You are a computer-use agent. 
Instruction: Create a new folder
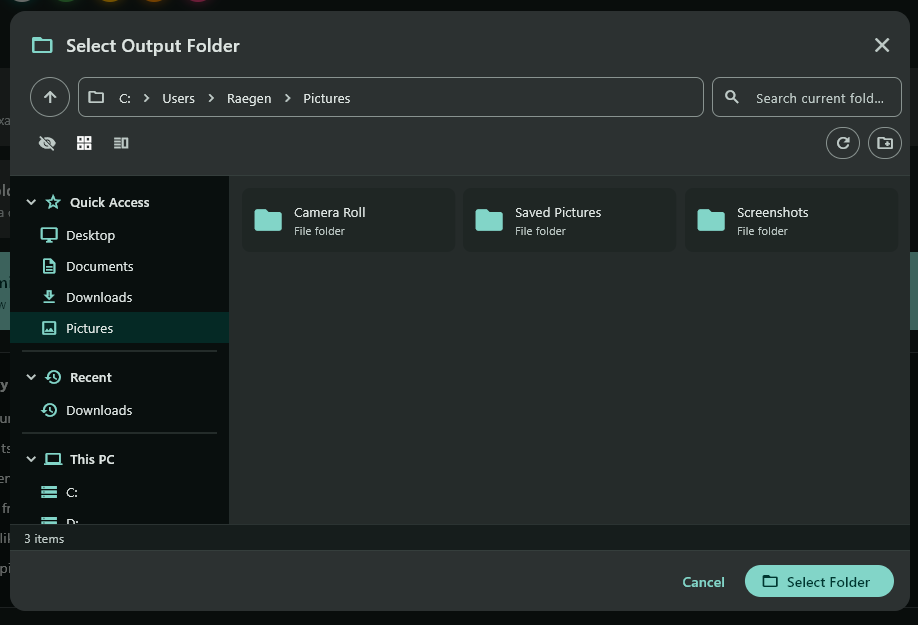click(x=885, y=143)
